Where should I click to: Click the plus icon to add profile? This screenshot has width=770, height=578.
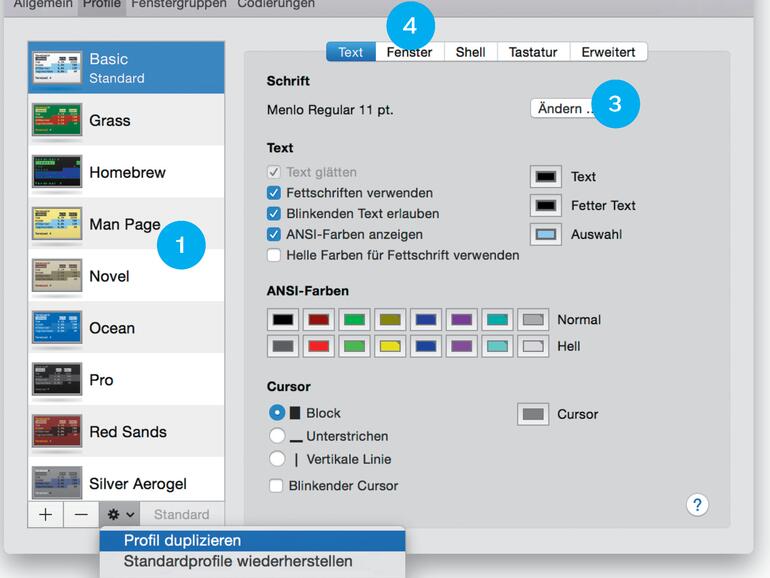pos(46,514)
